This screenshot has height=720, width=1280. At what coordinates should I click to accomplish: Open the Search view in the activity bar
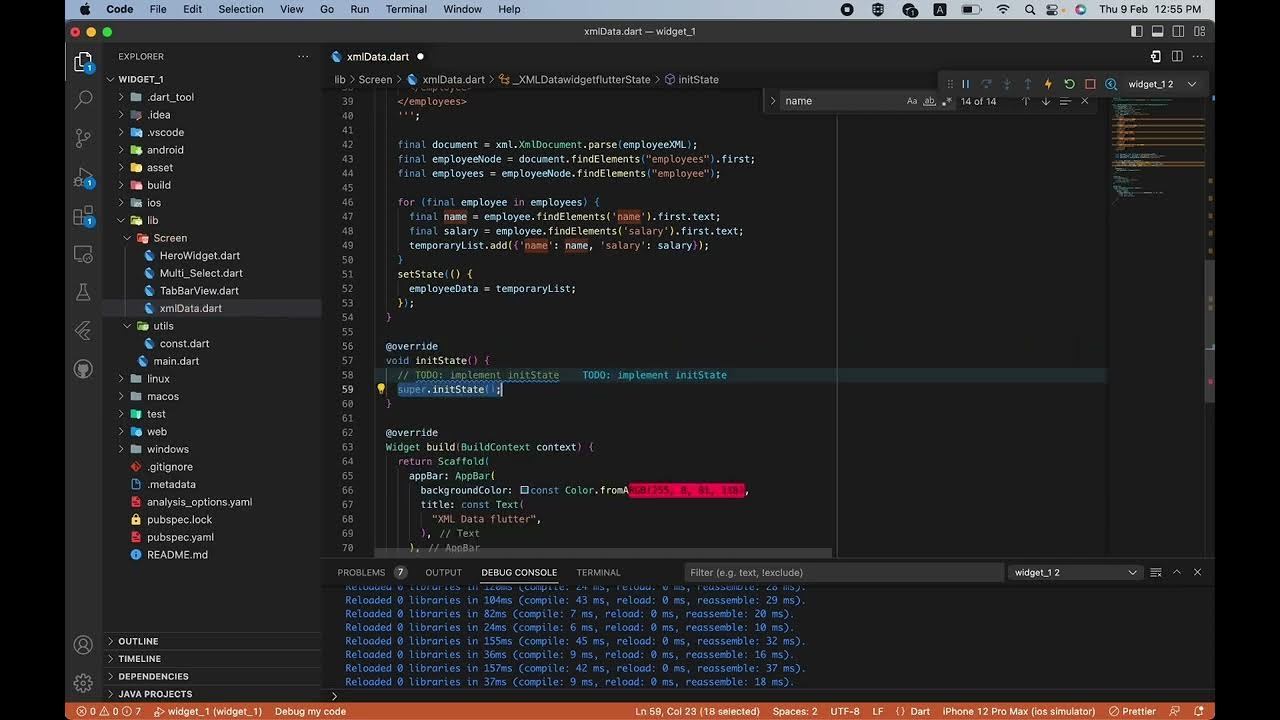84,100
